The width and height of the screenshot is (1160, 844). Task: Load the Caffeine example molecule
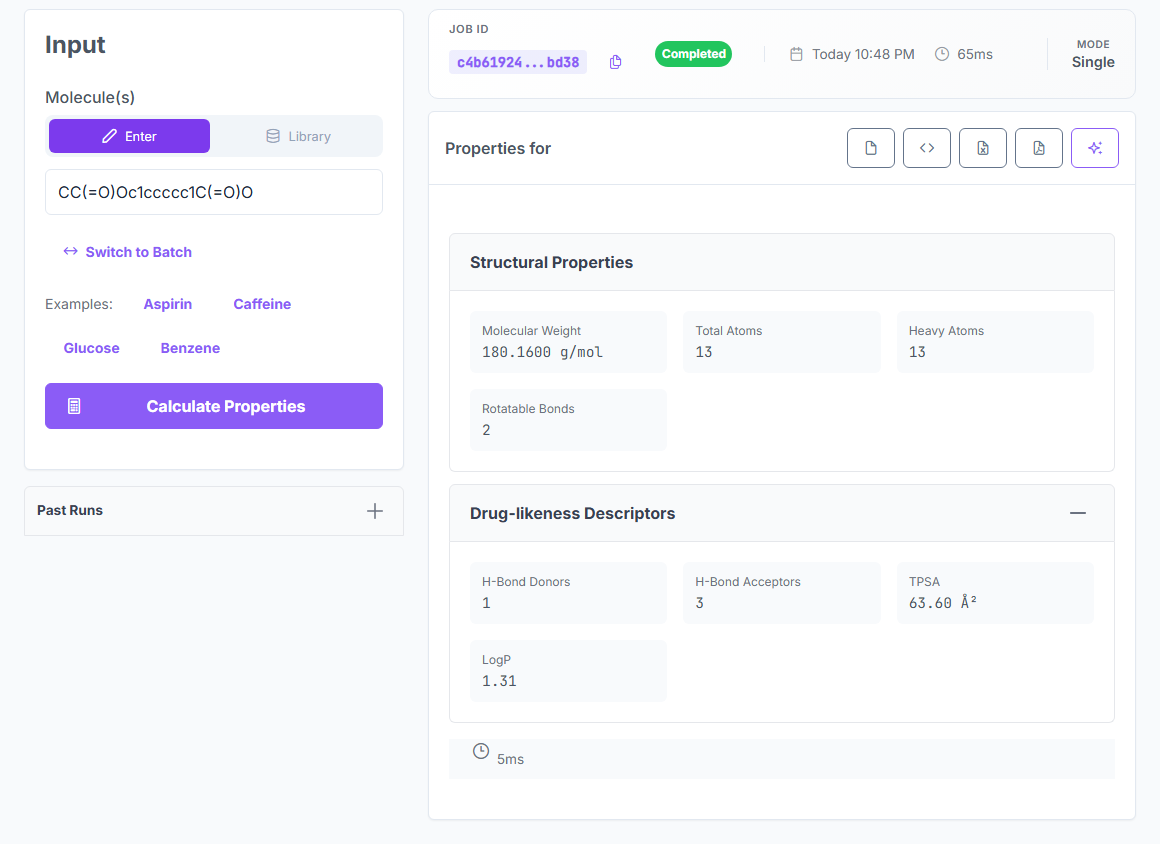(x=262, y=304)
